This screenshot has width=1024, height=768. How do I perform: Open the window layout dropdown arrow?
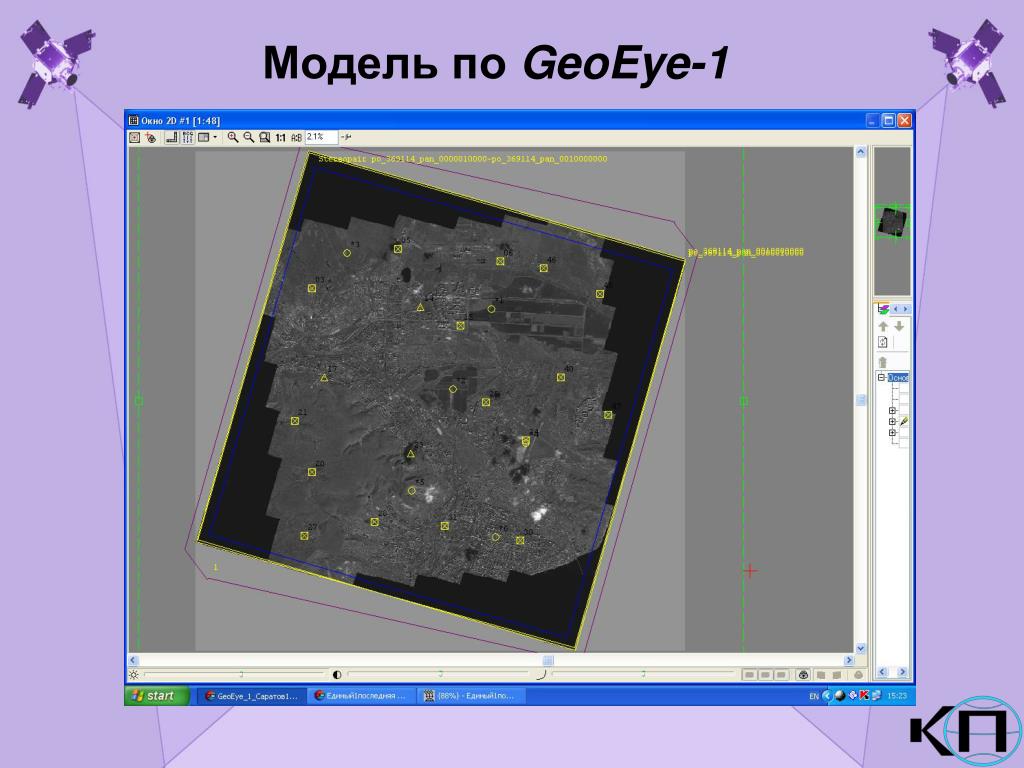tap(216, 137)
